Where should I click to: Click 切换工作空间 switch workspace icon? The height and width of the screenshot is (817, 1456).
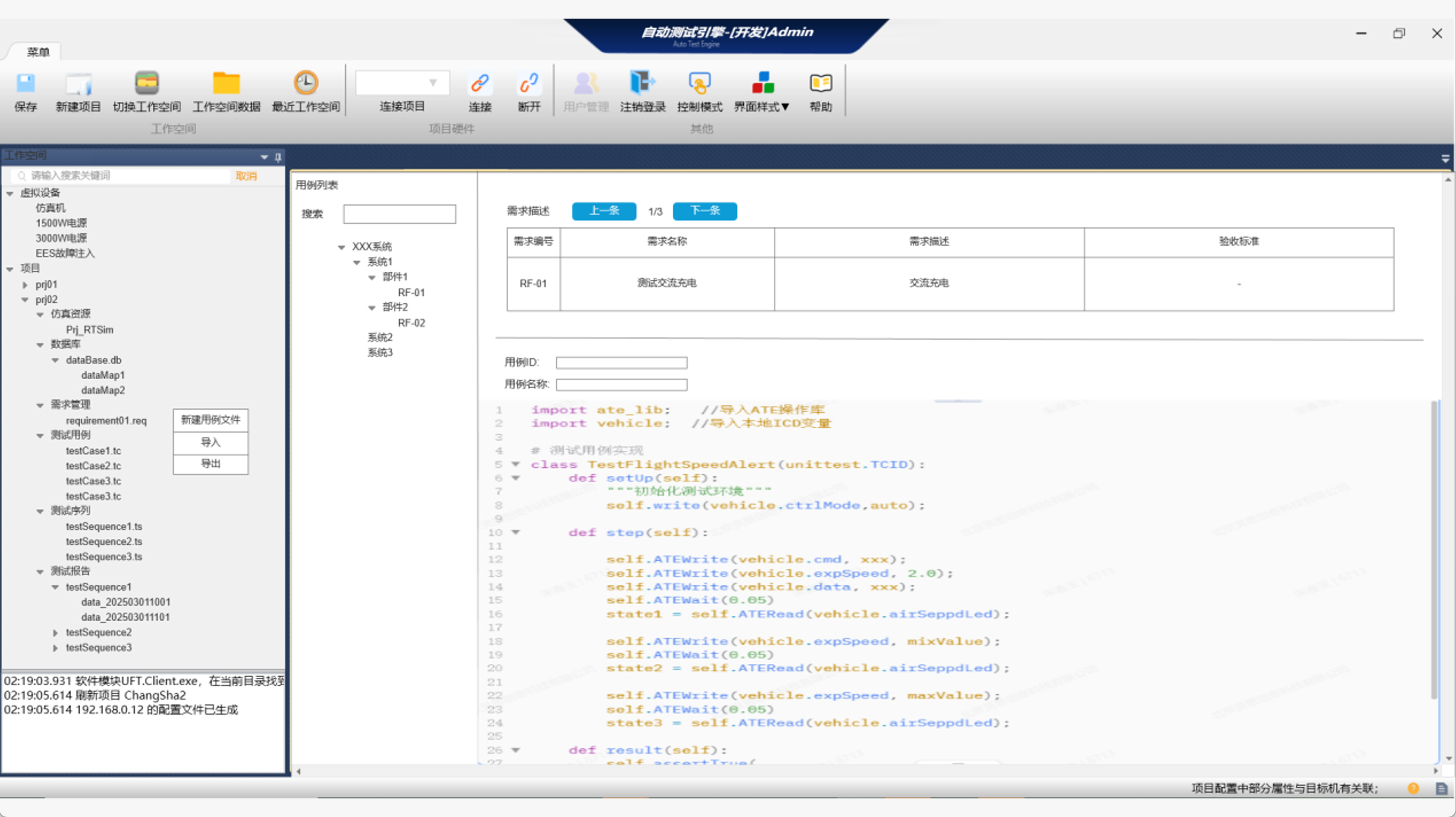pyautogui.click(x=146, y=84)
